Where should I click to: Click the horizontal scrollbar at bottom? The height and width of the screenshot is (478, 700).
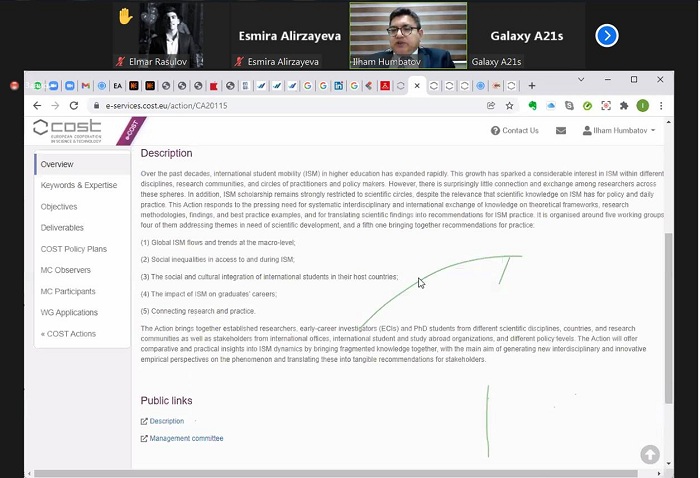(x=335, y=473)
